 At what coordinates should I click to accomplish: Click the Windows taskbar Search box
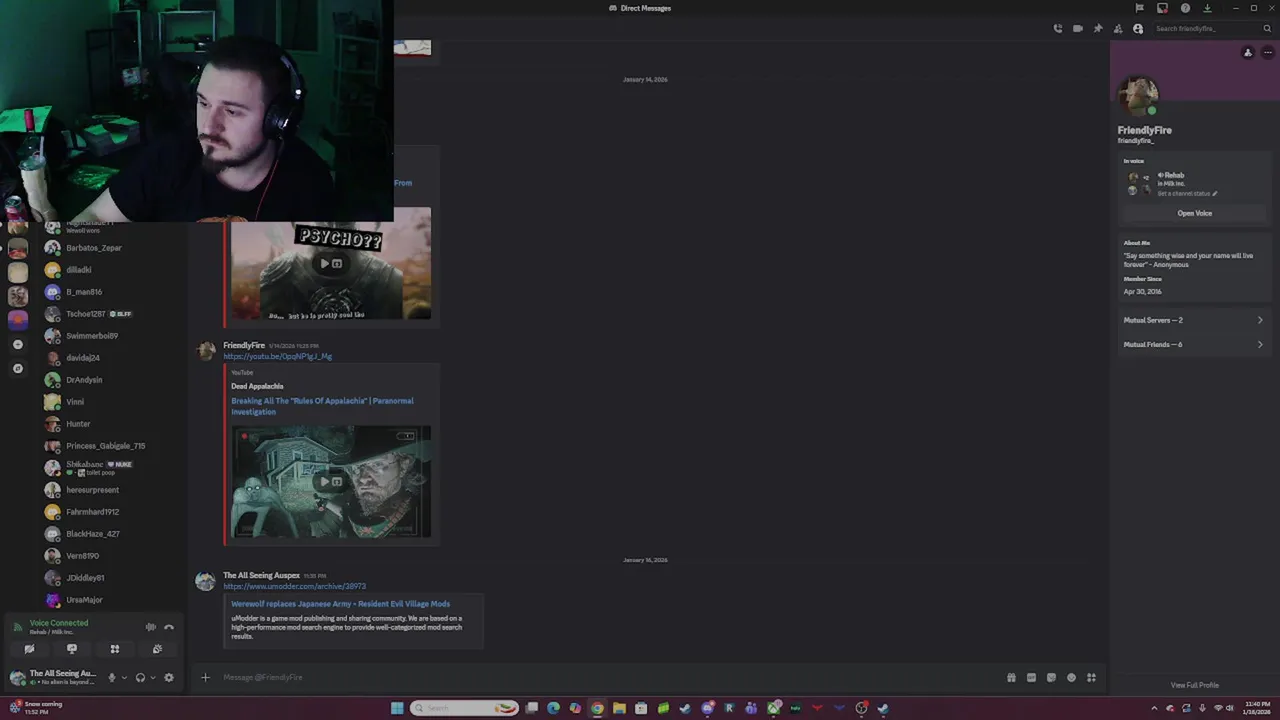pos(465,708)
